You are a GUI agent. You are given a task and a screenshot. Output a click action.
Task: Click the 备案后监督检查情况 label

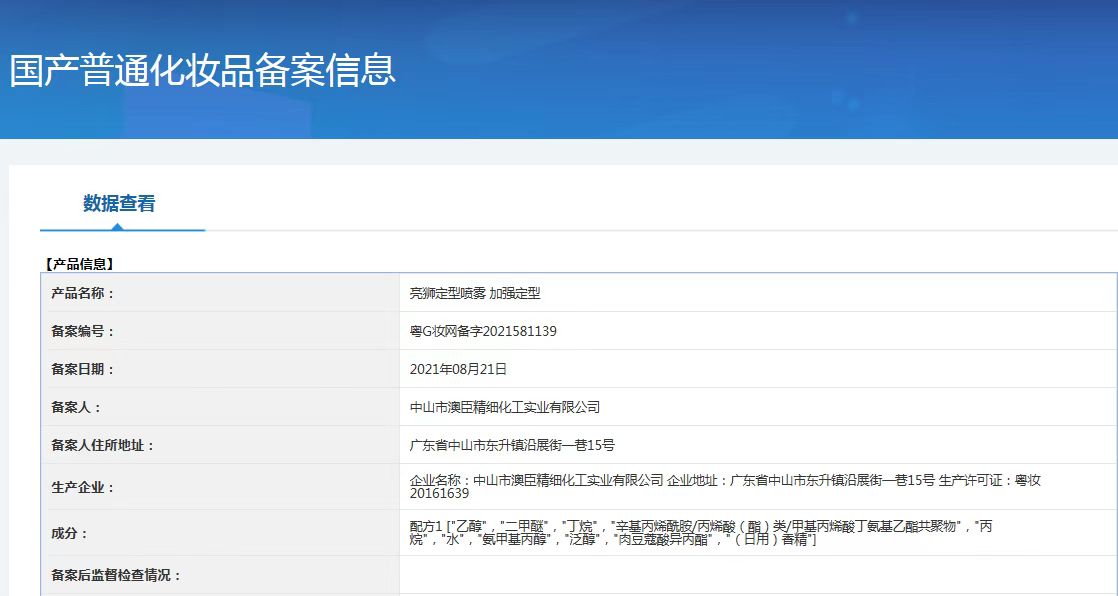click(x=116, y=575)
